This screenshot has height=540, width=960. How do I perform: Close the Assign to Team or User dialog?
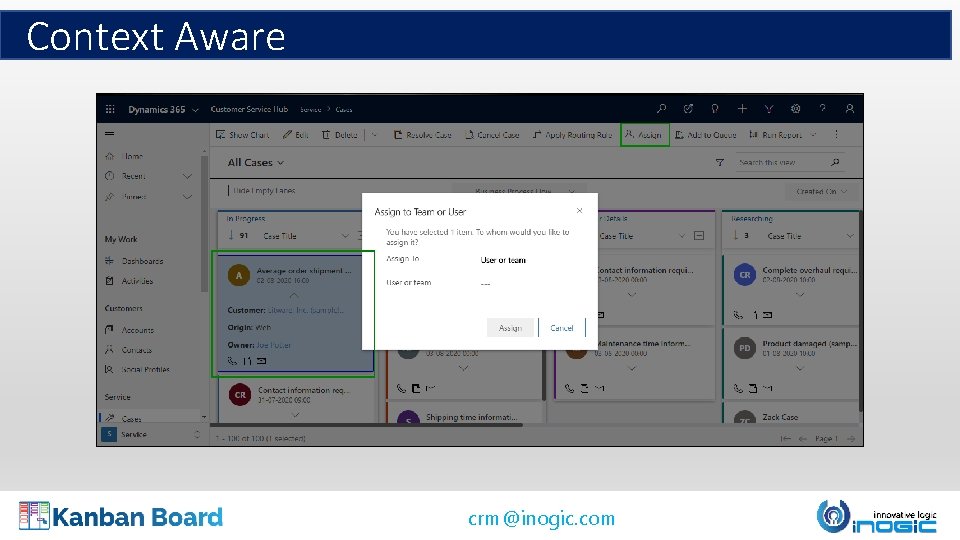pos(579,211)
